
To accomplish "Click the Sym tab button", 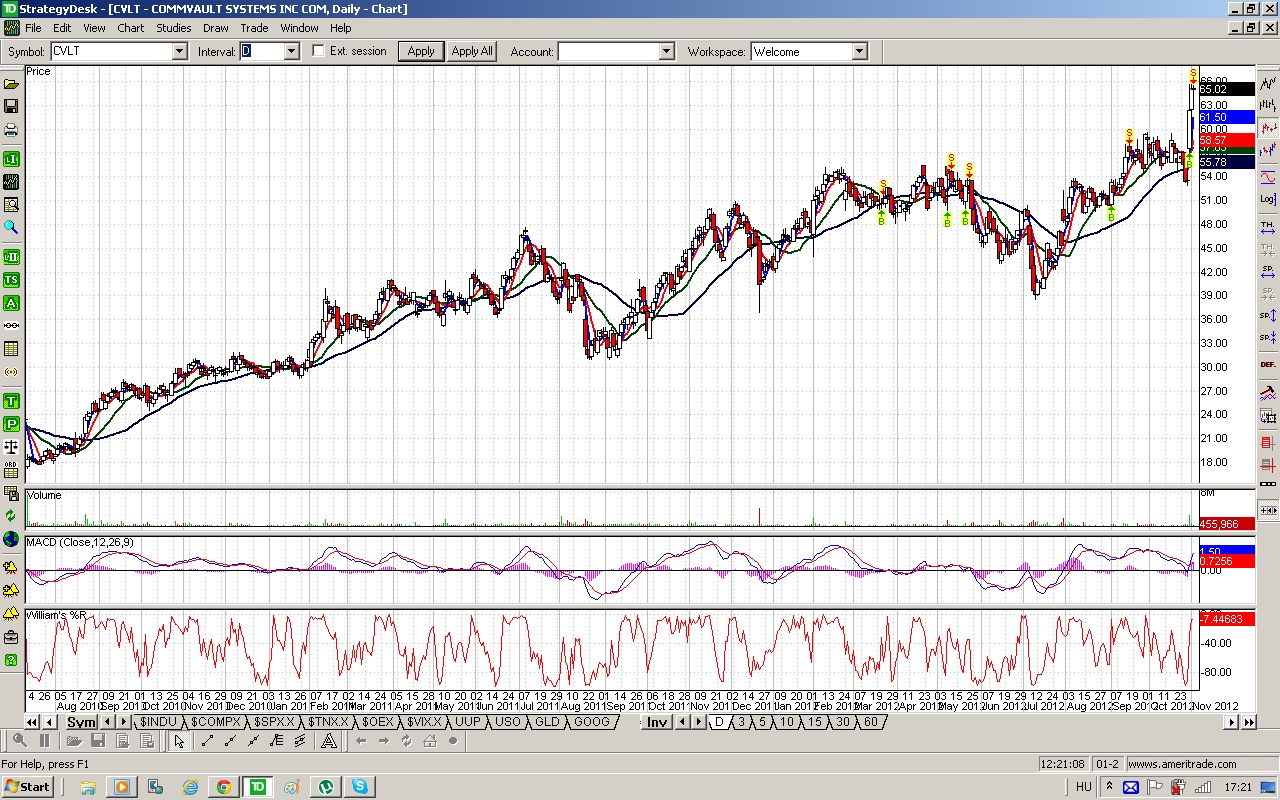I will pyautogui.click(x=81, y=722).
